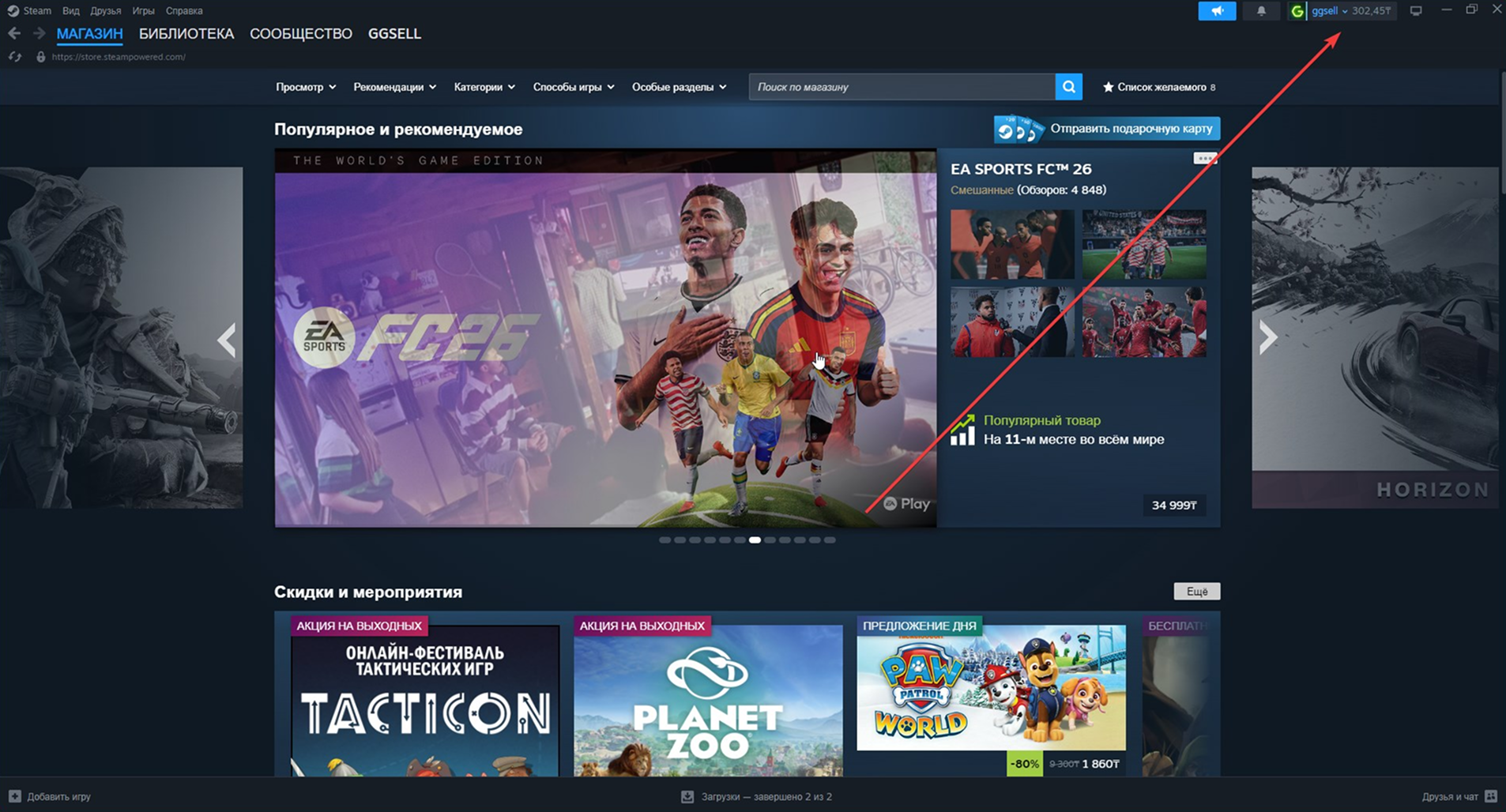This screenshot has width=1506, height=812.
Task: Open the Друзья menu
Action: point(106,11)
